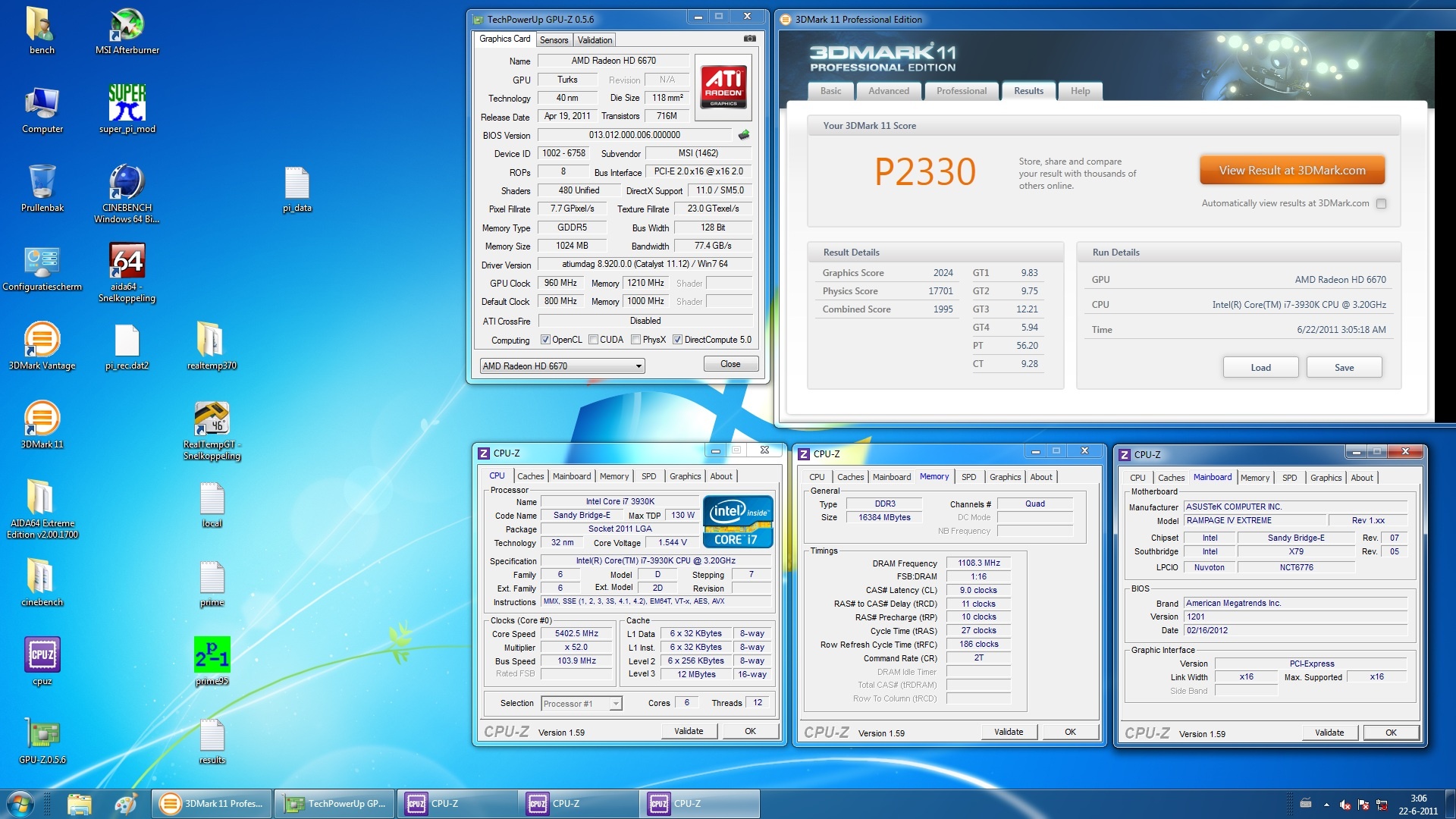Viewport: 1456px width, 819px height.
Task: Click GPU-Z screenshot camera icon
Action: pos(749,39)
